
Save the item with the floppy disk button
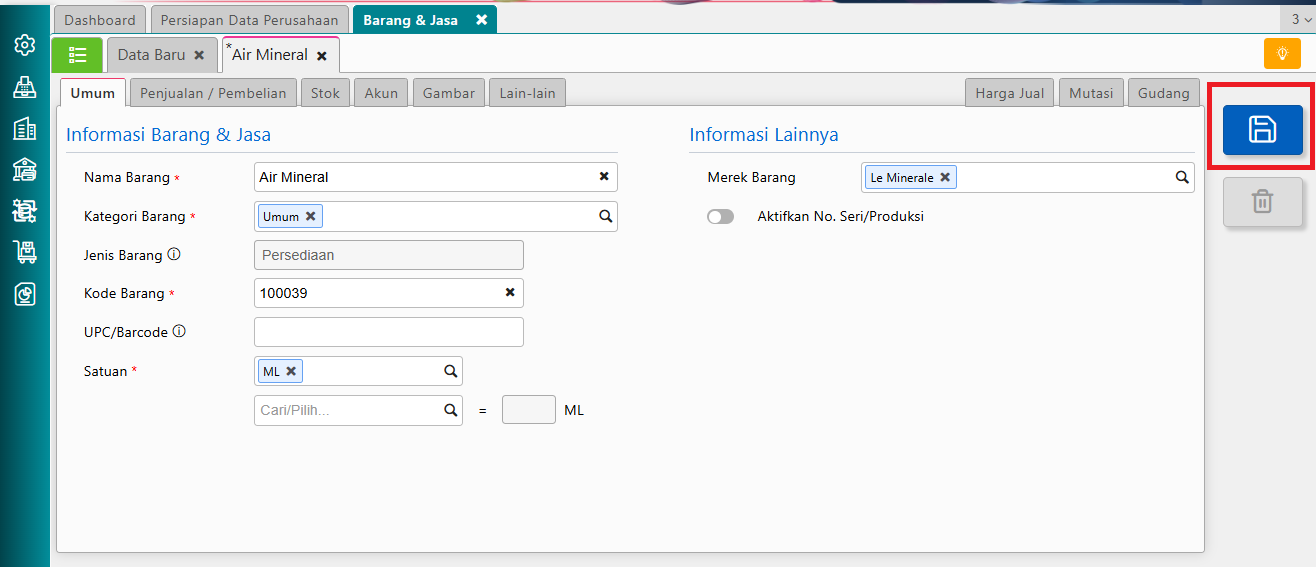pos(1262,129)
